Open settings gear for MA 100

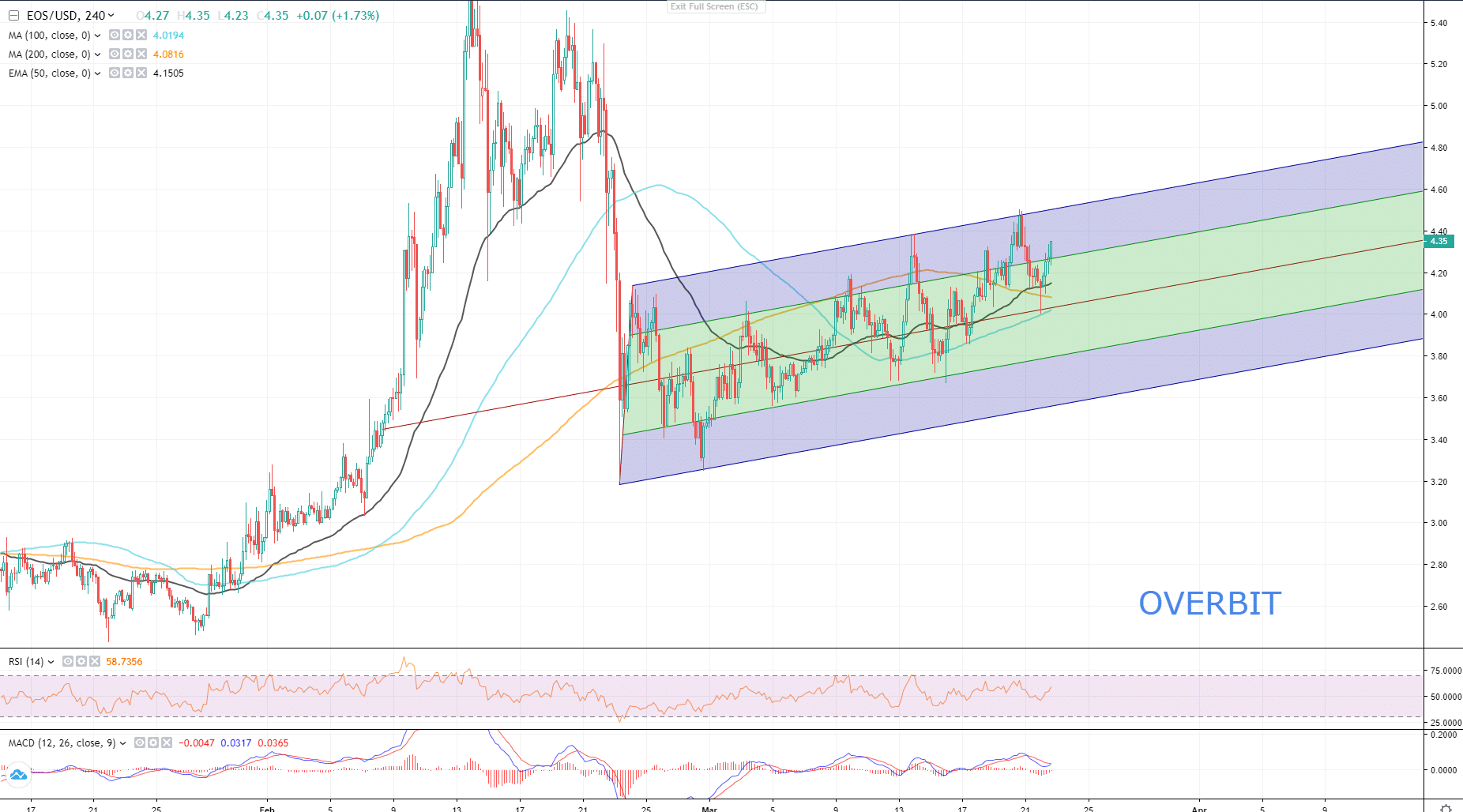(128, 36)
